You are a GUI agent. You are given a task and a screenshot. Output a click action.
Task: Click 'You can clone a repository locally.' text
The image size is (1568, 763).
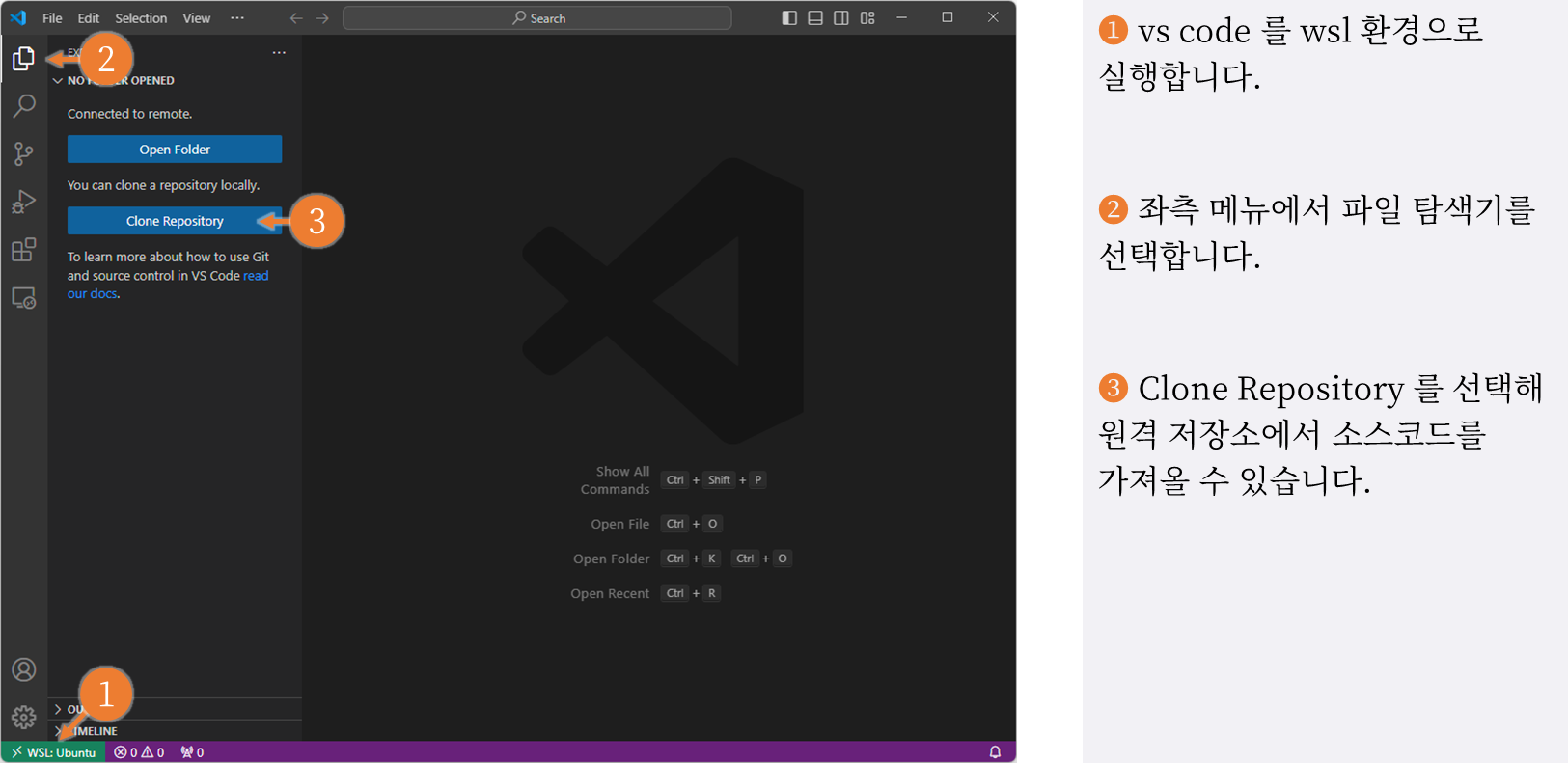pyautogui.click(x=163, y=185)
